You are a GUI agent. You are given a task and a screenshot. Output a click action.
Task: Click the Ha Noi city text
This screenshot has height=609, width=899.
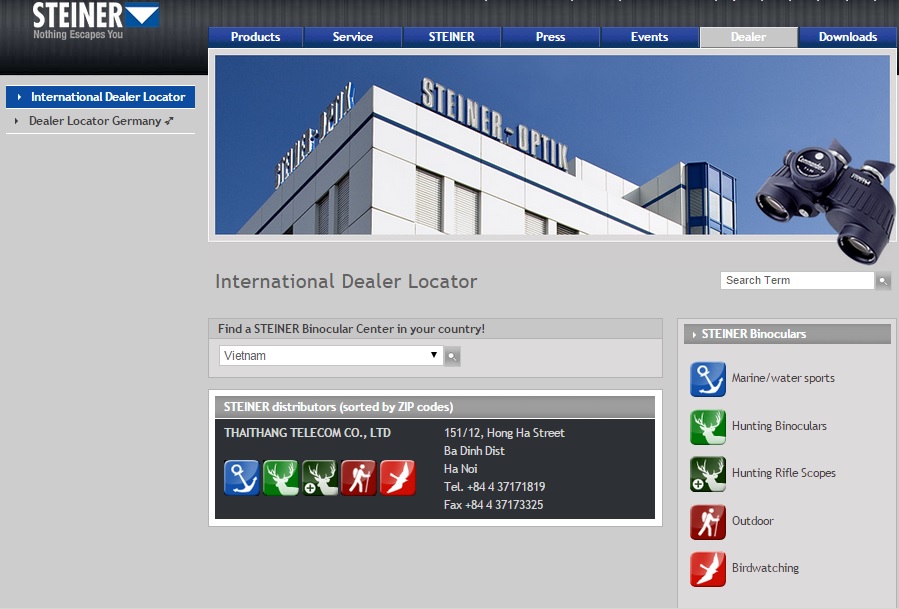pos(460,469)
